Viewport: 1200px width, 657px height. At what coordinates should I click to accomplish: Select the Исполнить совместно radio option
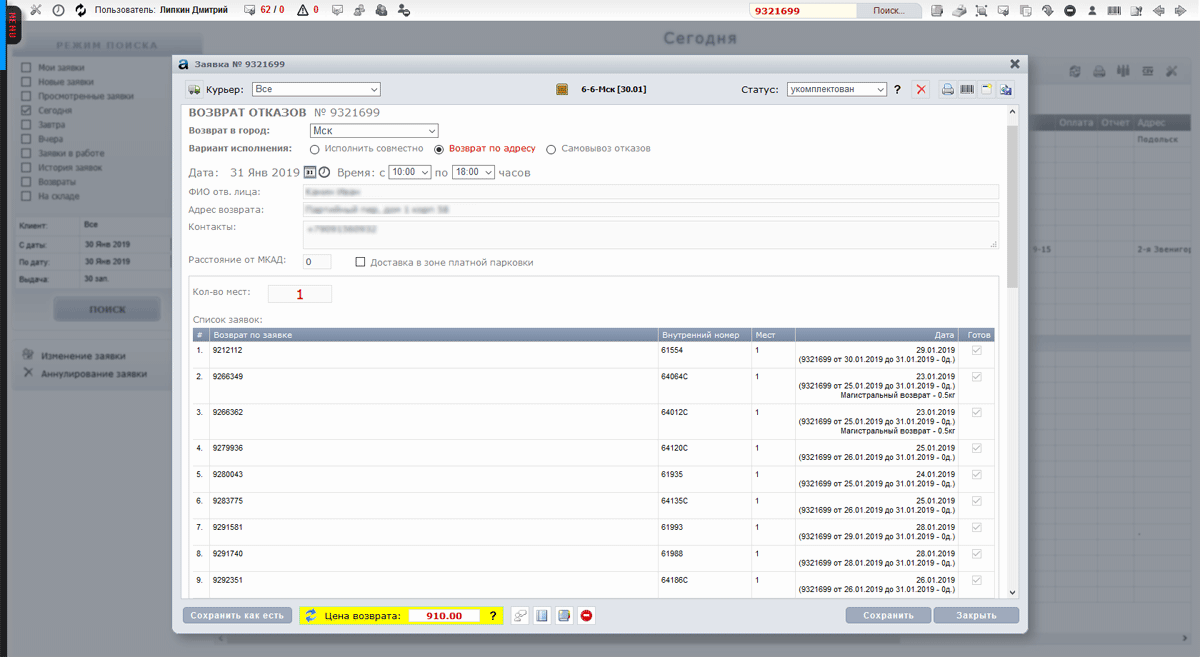(315, 149)
